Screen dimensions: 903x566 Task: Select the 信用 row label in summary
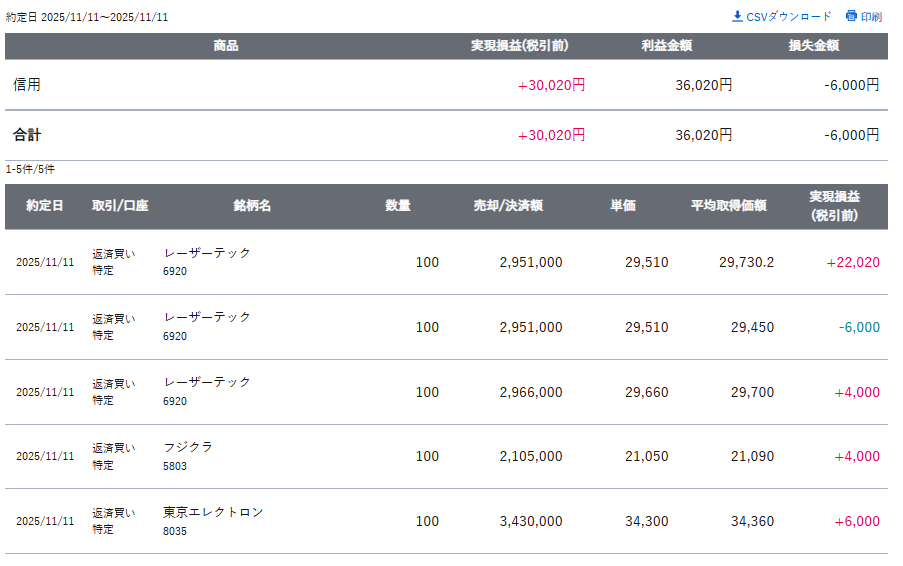(27, 85)
